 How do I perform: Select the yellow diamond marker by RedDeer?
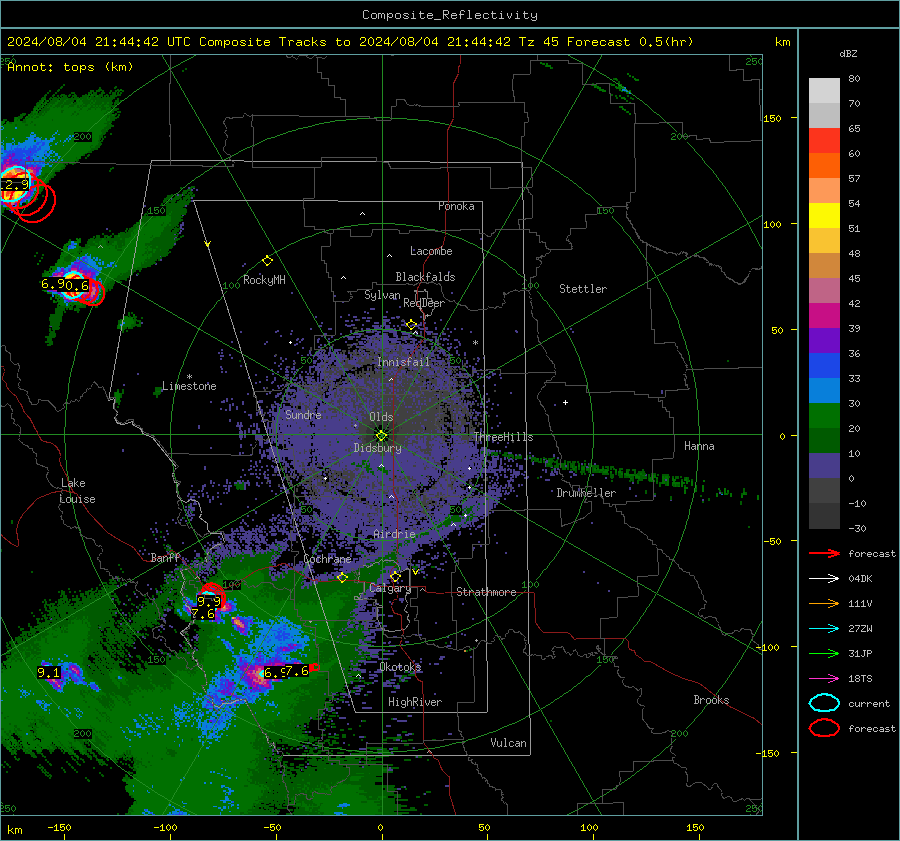coord(412,325)
